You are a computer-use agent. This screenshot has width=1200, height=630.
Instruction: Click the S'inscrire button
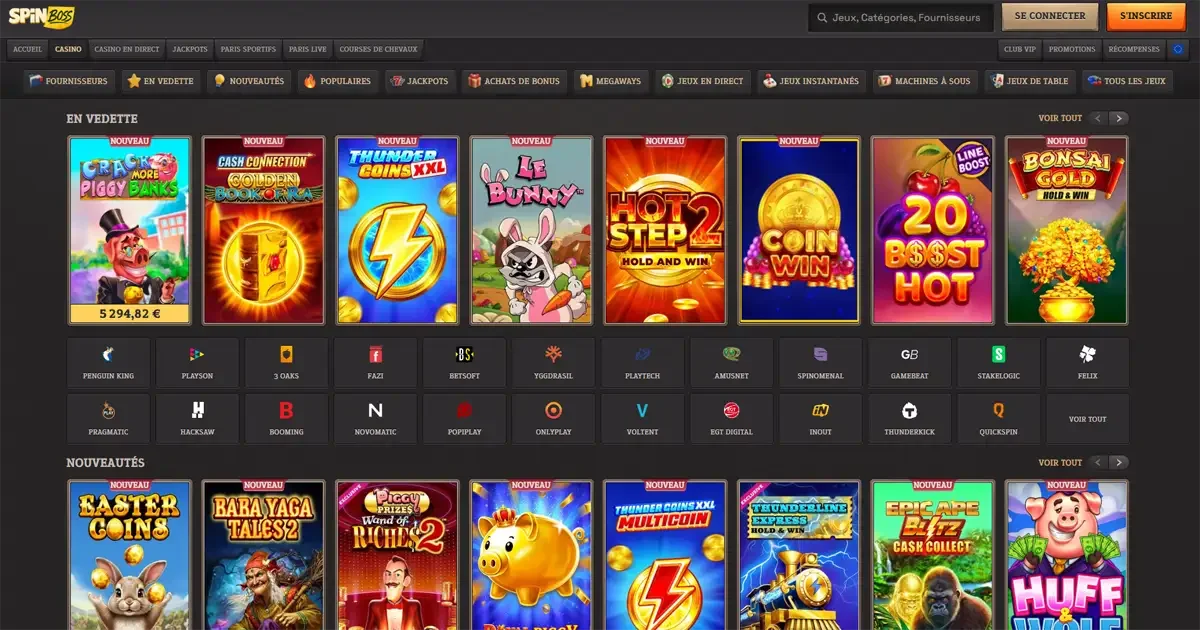pyautogui.click(x=1146, y=17)
